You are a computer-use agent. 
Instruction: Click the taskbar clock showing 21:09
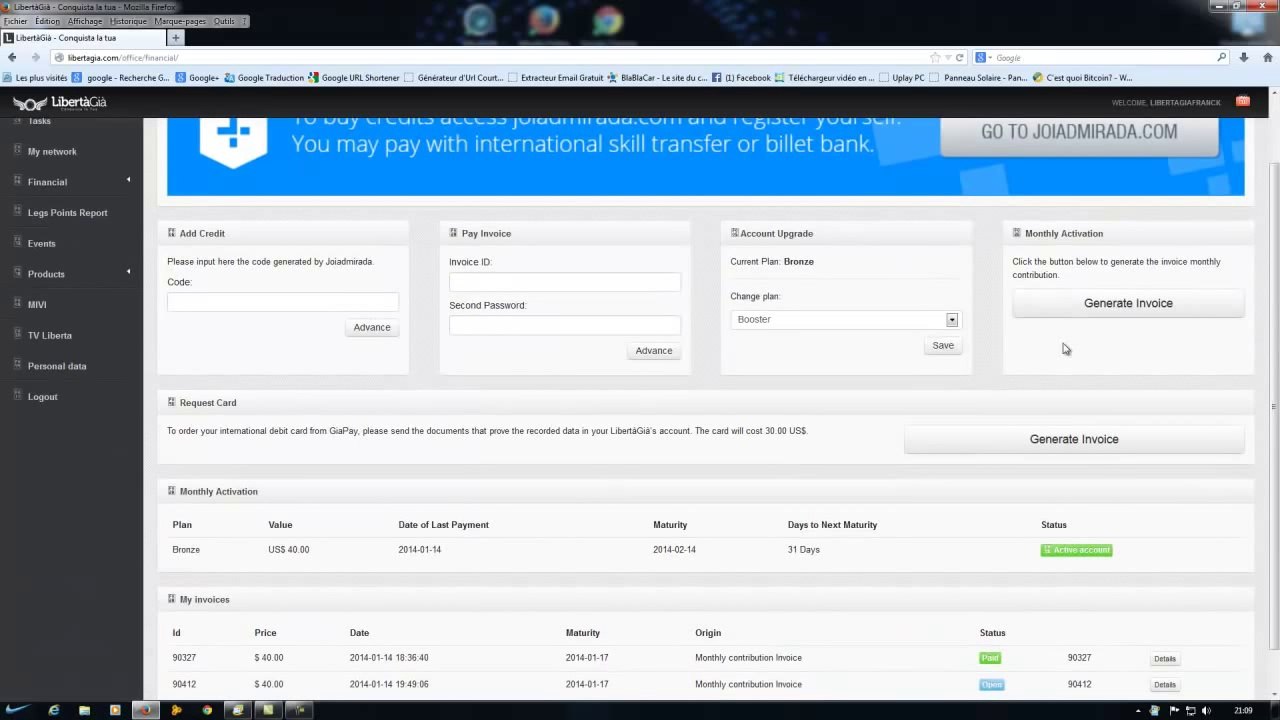(1243, 711)
